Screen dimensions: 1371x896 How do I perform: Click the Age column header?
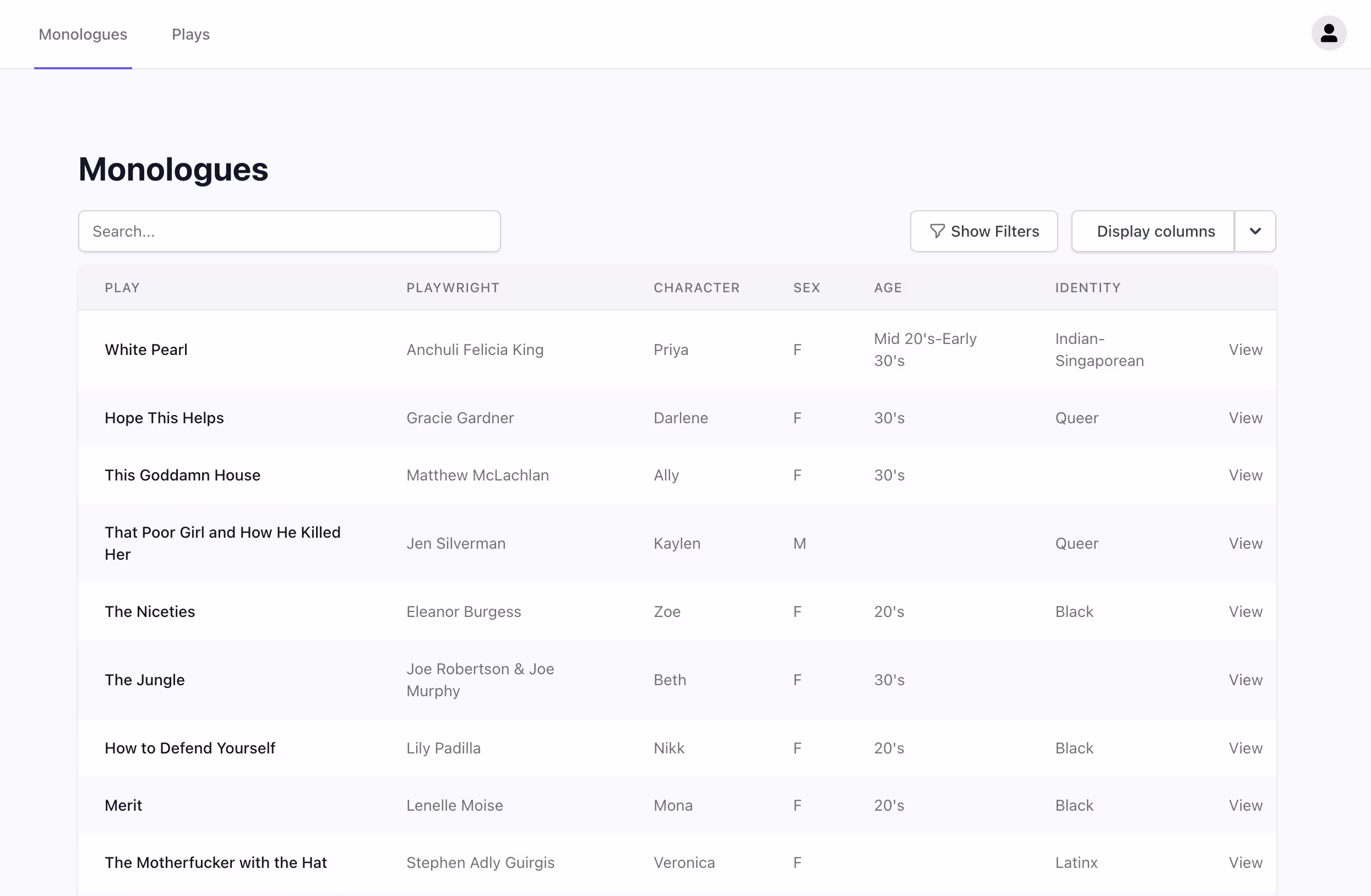click(888, 288)
